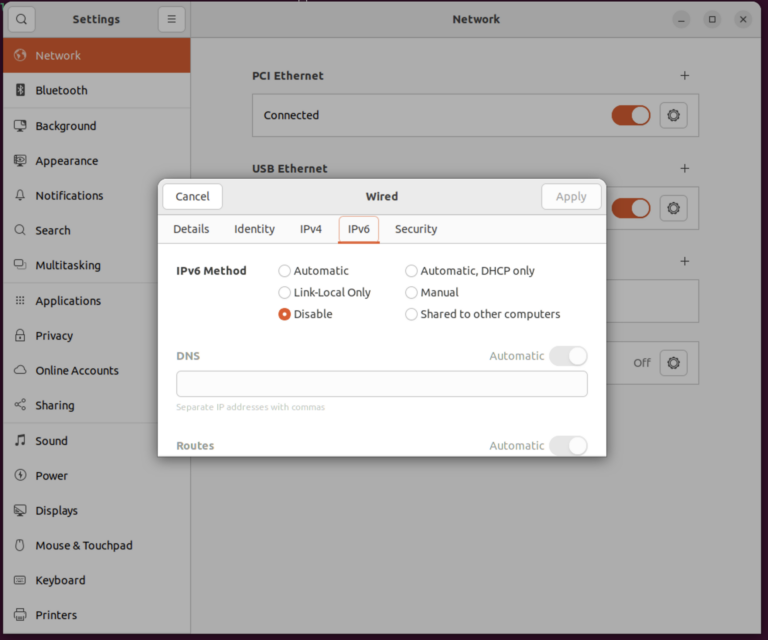Click the Bluetooth icon in sidebar

click(x=20, y=90)
